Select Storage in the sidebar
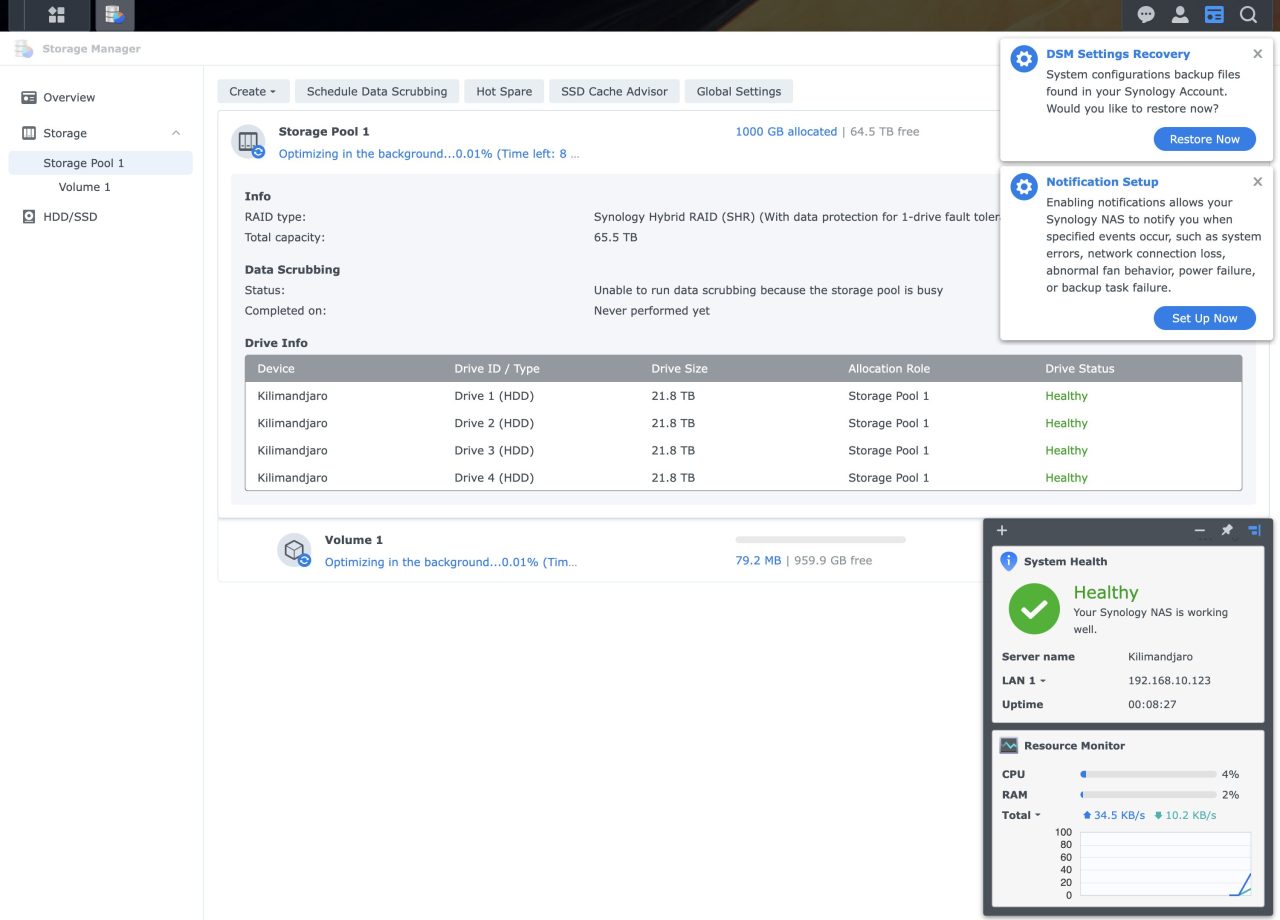 (100, 133)
